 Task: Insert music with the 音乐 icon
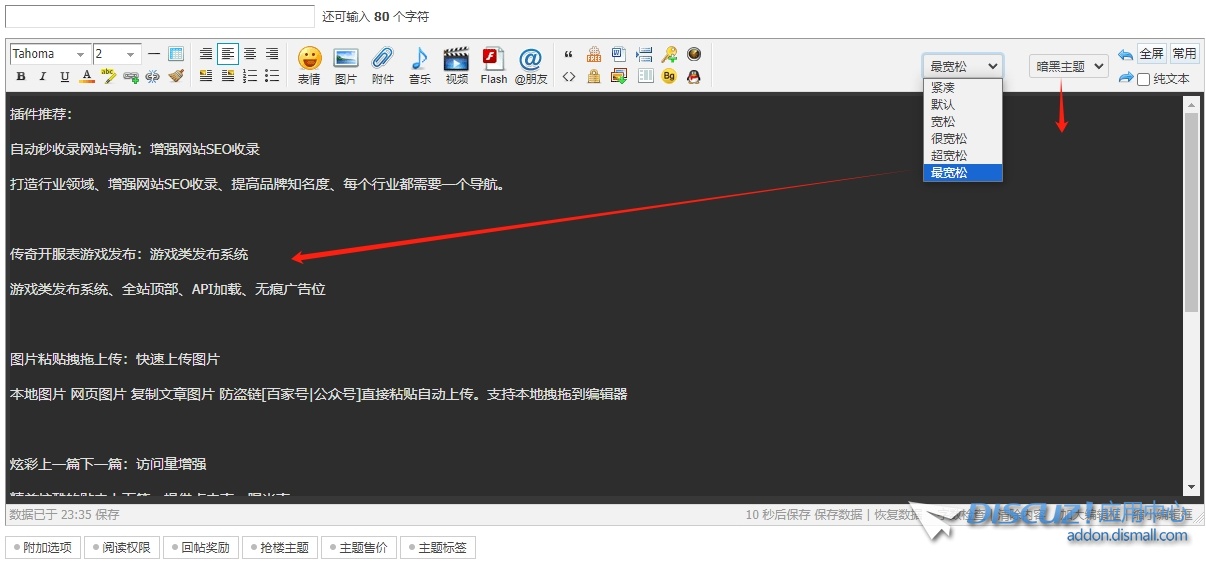(419, 59)
